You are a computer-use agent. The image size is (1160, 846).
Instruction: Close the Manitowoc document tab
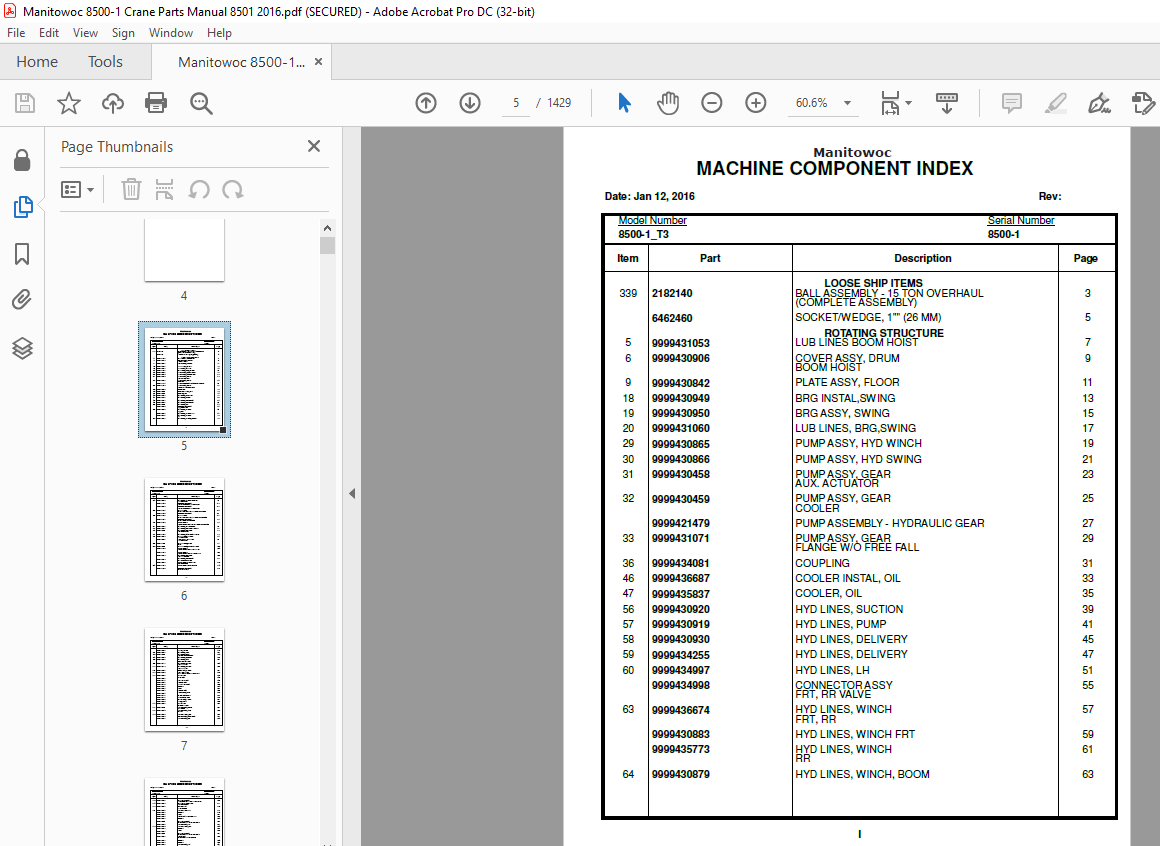(319, 61)
